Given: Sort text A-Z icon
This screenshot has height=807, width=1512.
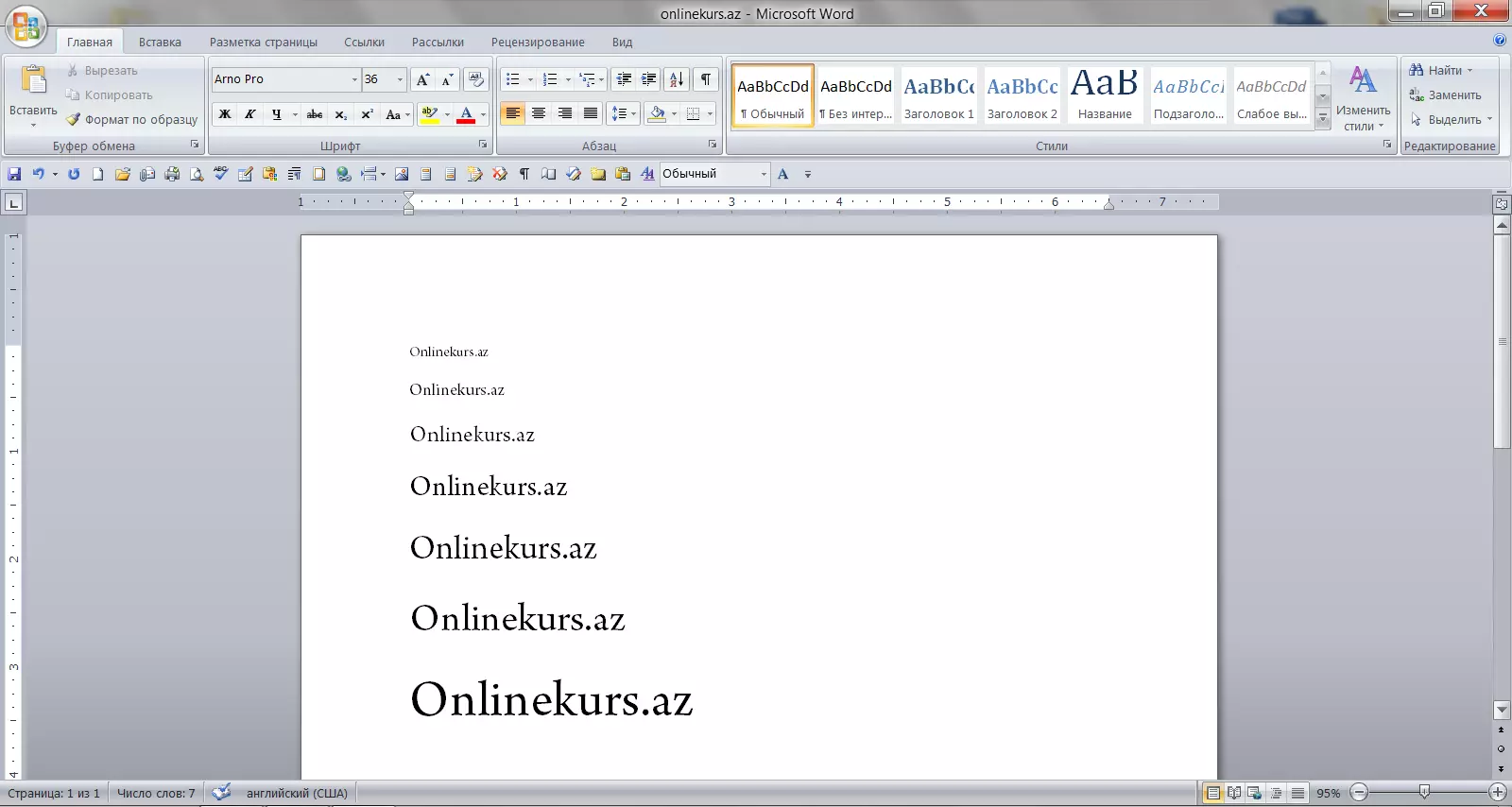Looking at the screenshot, I should click(677, 79).
